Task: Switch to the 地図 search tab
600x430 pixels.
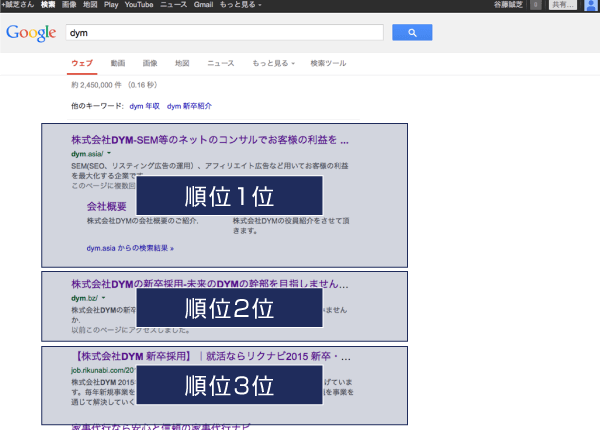Action: coord(182,63)
